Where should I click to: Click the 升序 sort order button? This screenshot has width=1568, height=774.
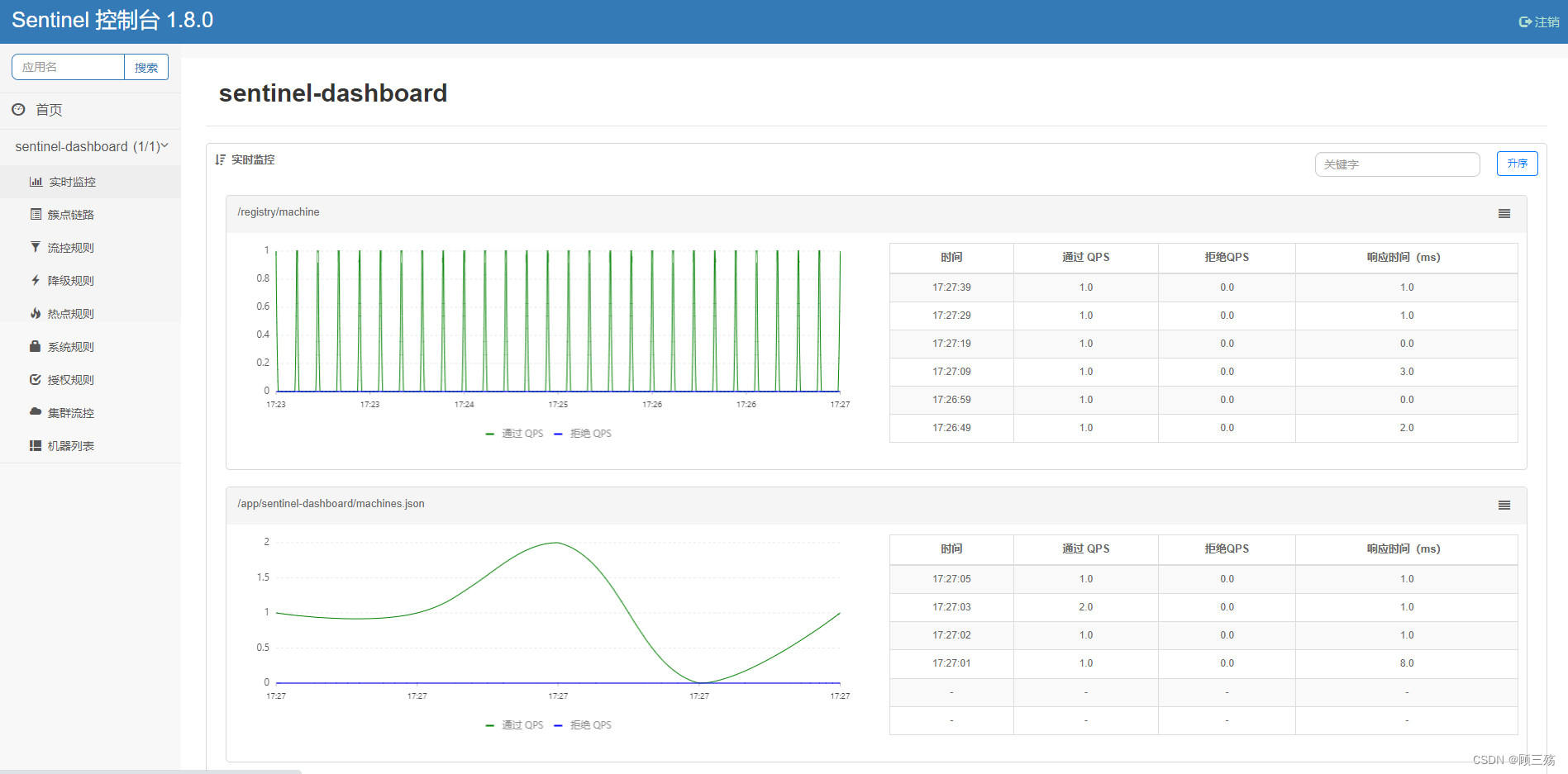(x=1517, y=164)
